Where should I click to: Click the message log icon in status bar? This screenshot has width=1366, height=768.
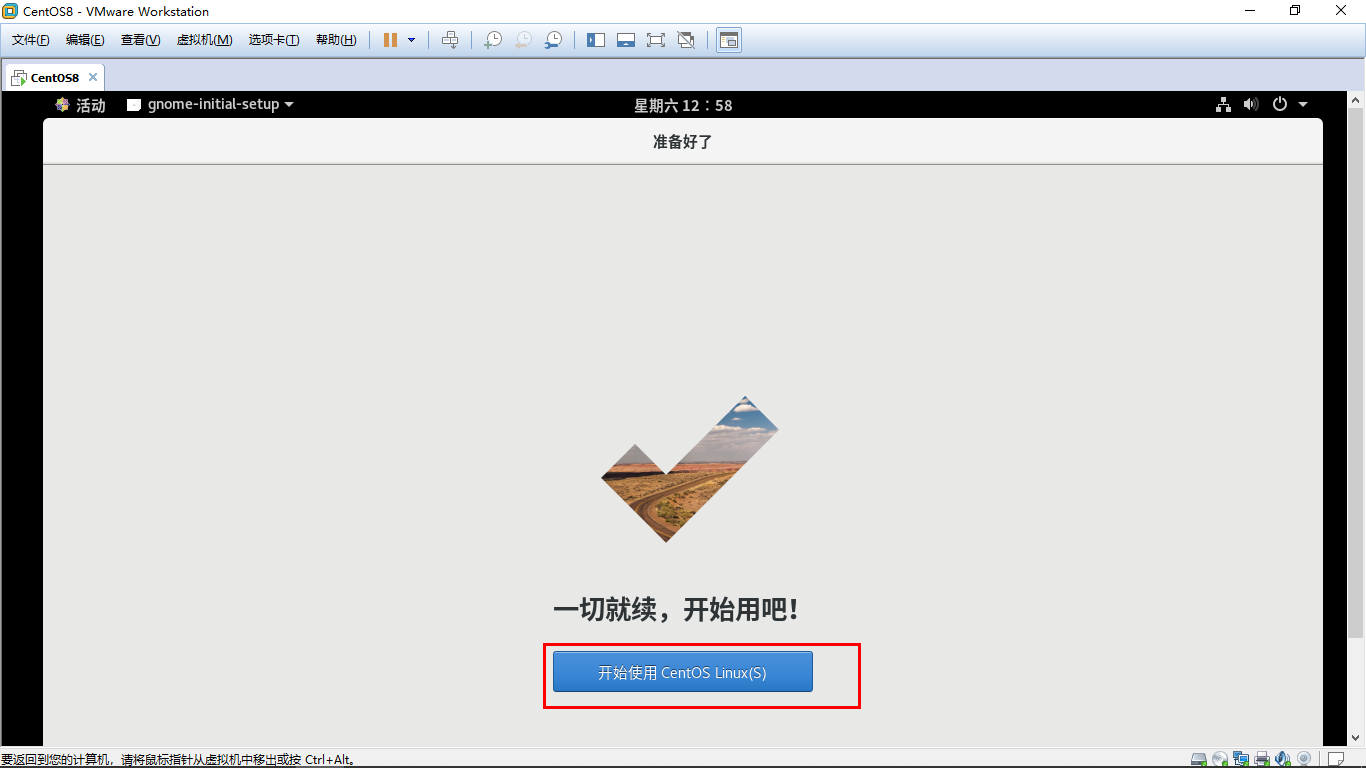click(1335, 759)
